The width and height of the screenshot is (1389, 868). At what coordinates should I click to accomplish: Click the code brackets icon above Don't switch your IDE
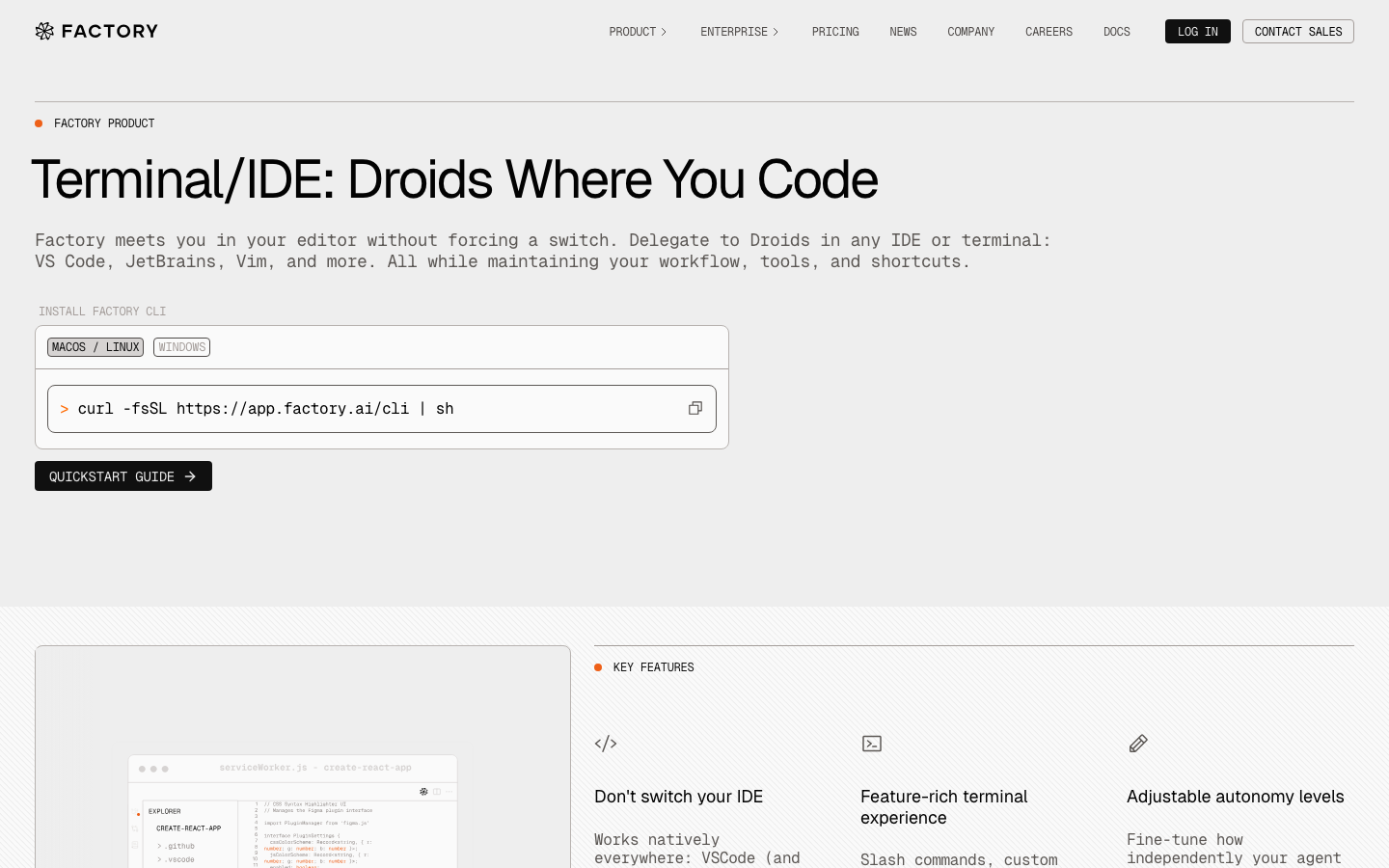pyautogui.click(x=606, y=744)
